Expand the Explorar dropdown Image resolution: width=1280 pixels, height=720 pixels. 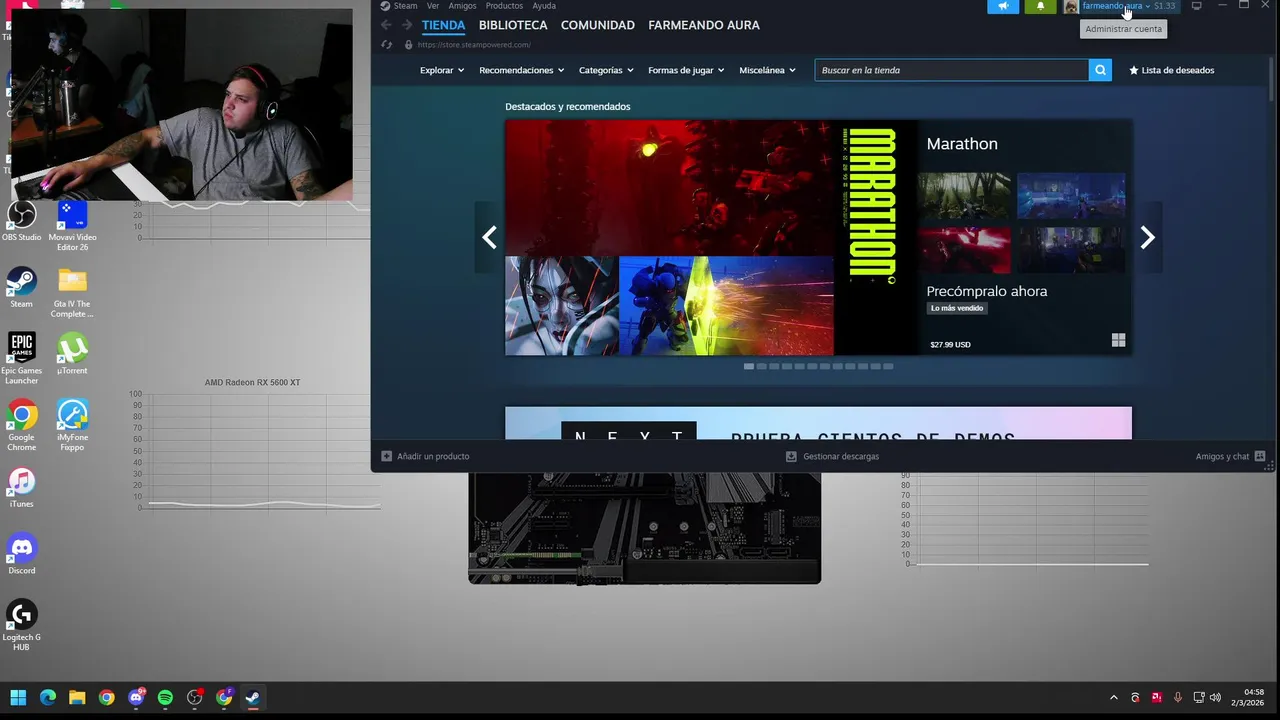tap(442, 70)
